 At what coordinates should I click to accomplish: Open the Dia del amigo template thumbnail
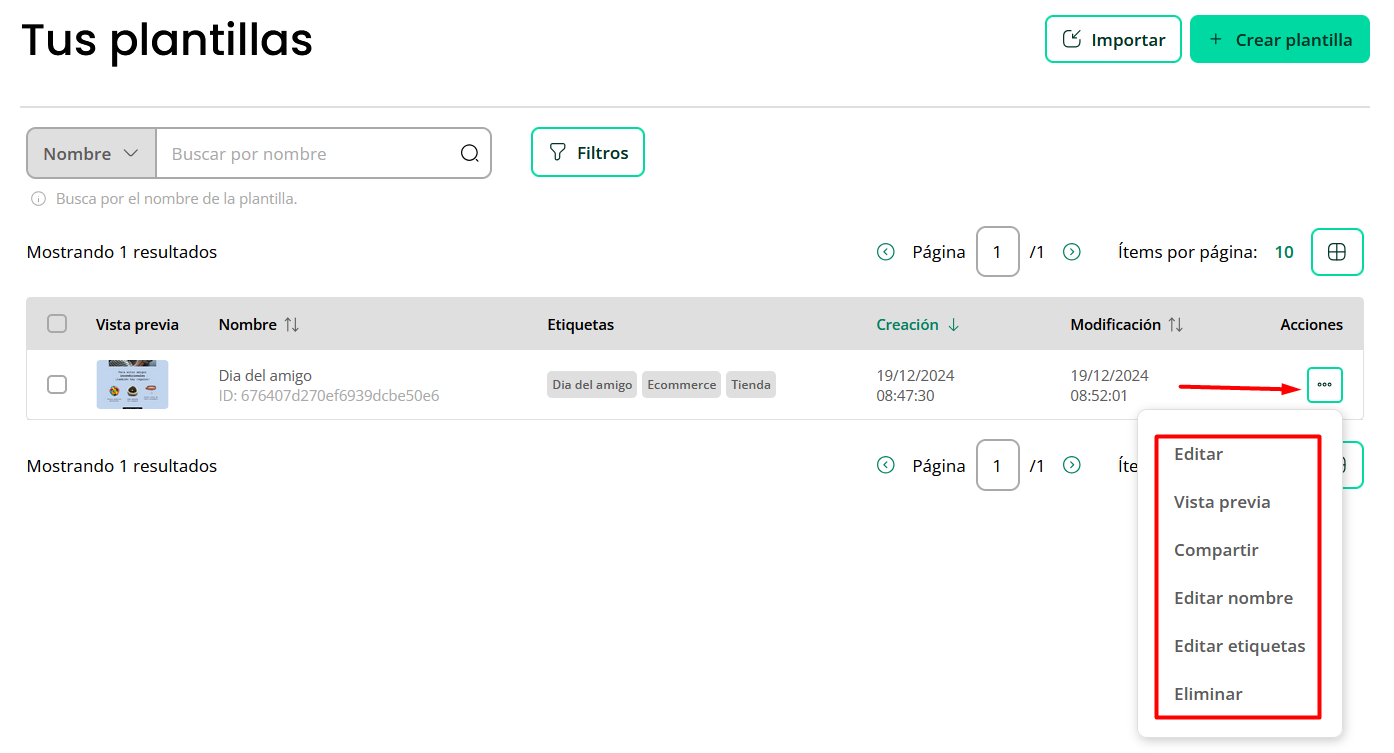point(132,384)
